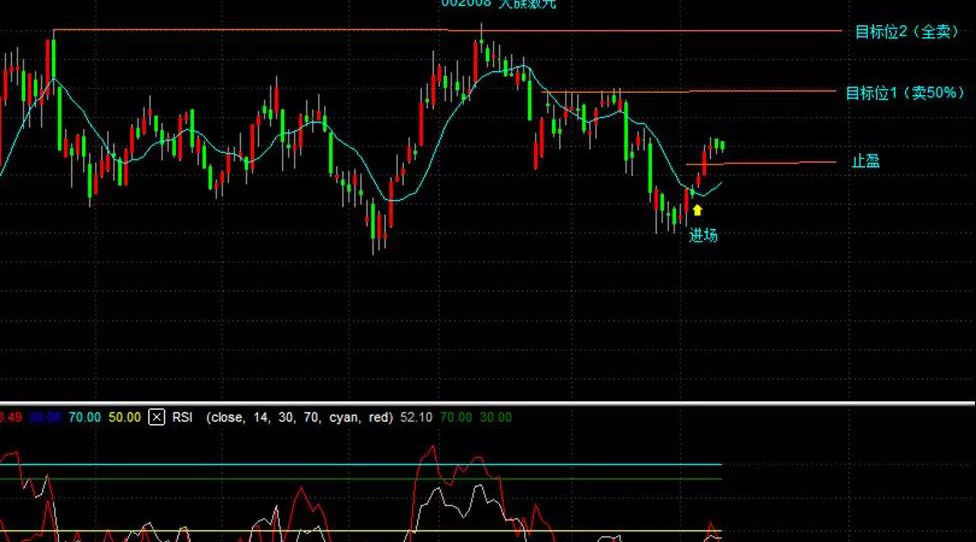Select the RSI indicator name label

[183, 417]
